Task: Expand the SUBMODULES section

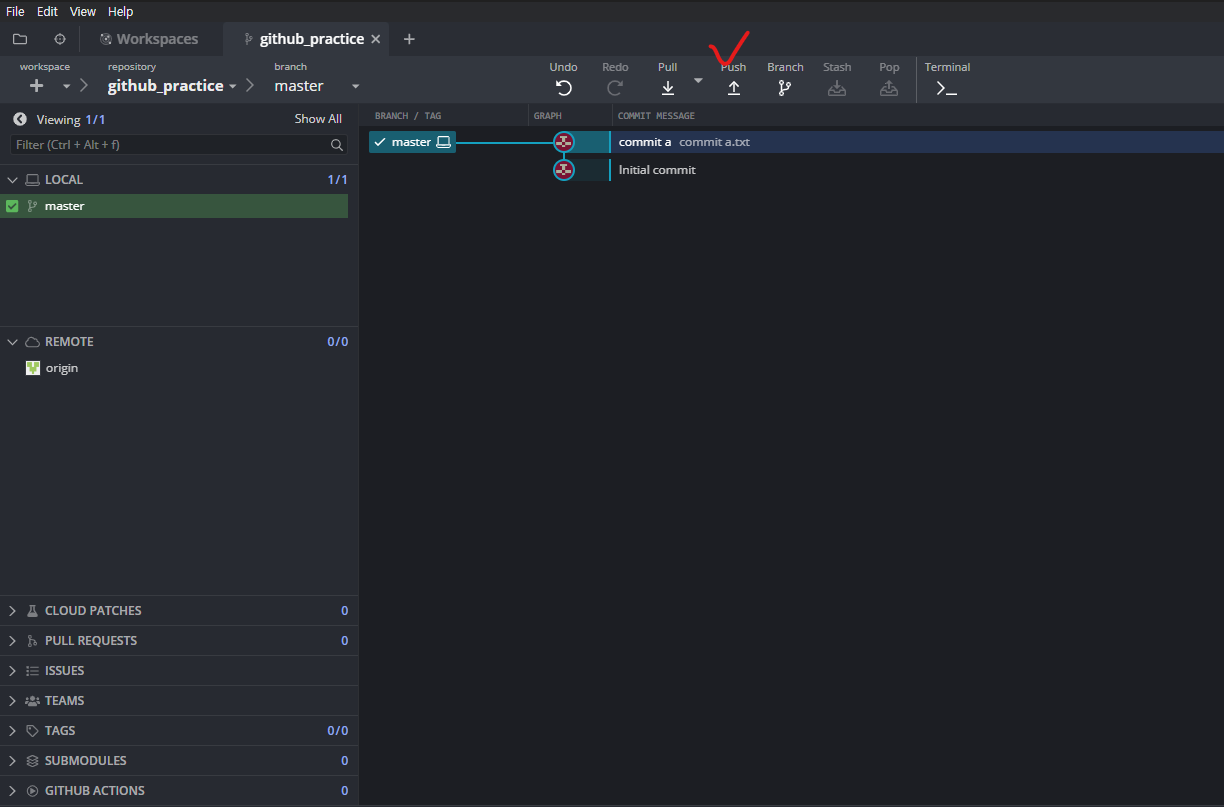Action: tap(12, 761)
